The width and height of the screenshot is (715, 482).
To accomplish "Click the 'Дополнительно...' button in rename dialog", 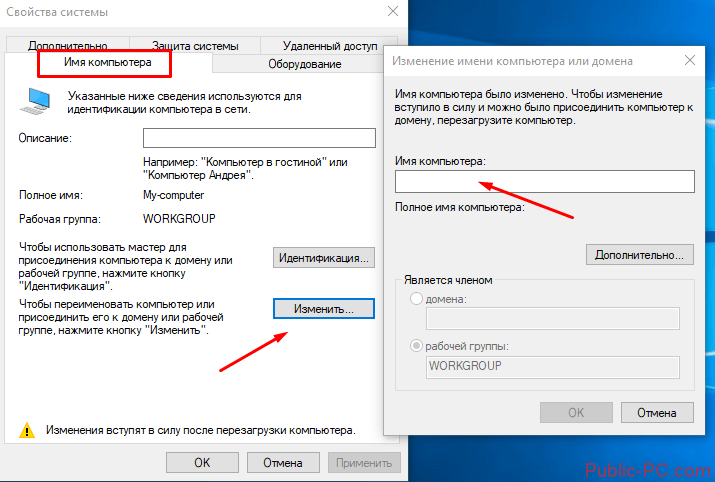I will tap(639, 255).
